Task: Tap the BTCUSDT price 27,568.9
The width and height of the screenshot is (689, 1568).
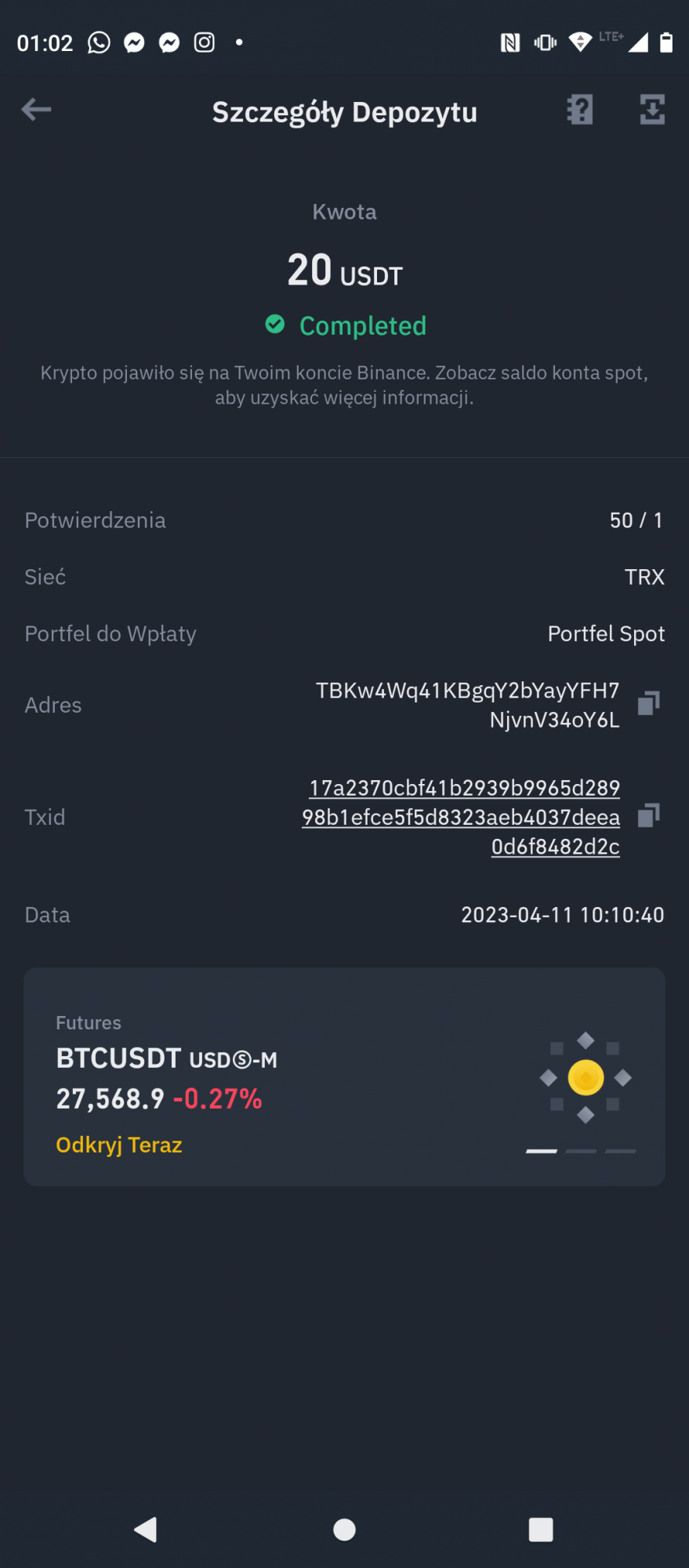Action: coord(110,1099)
